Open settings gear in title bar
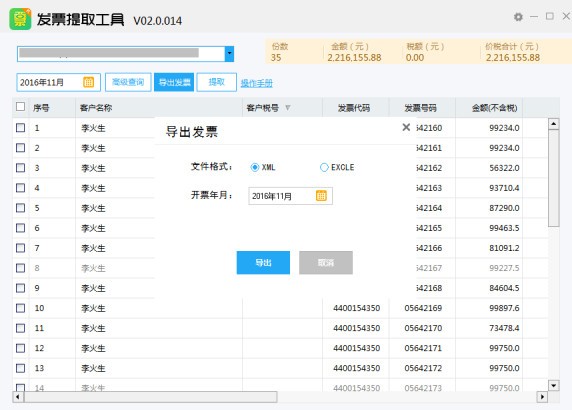The height and width of the screenshot is (410, 572). click(518, 17)
